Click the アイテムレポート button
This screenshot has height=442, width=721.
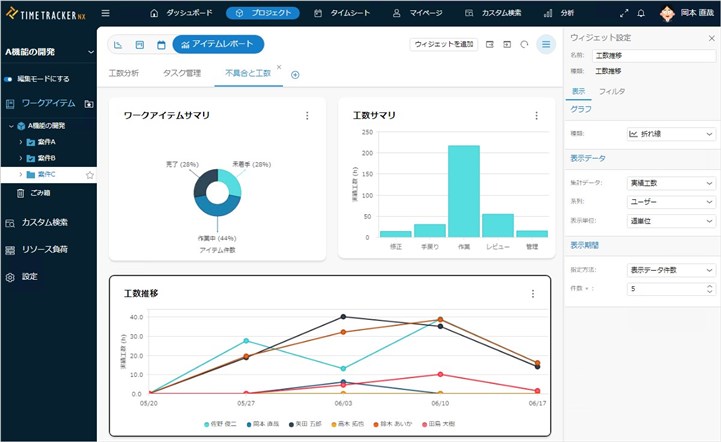(218, 45)
